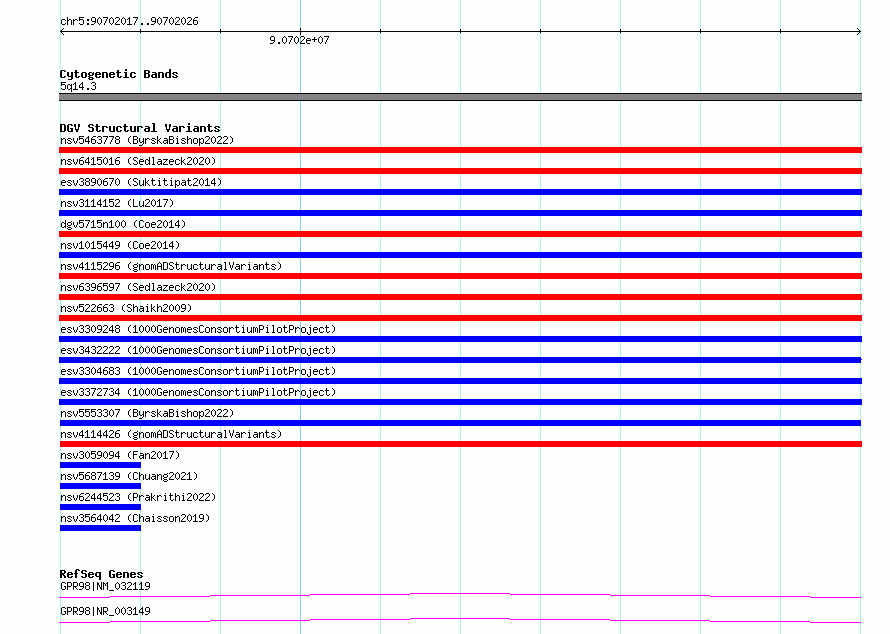Open variant nsv5687139 (Chuang2021) label
Screen dimensions: 890x634
[129, 476]
